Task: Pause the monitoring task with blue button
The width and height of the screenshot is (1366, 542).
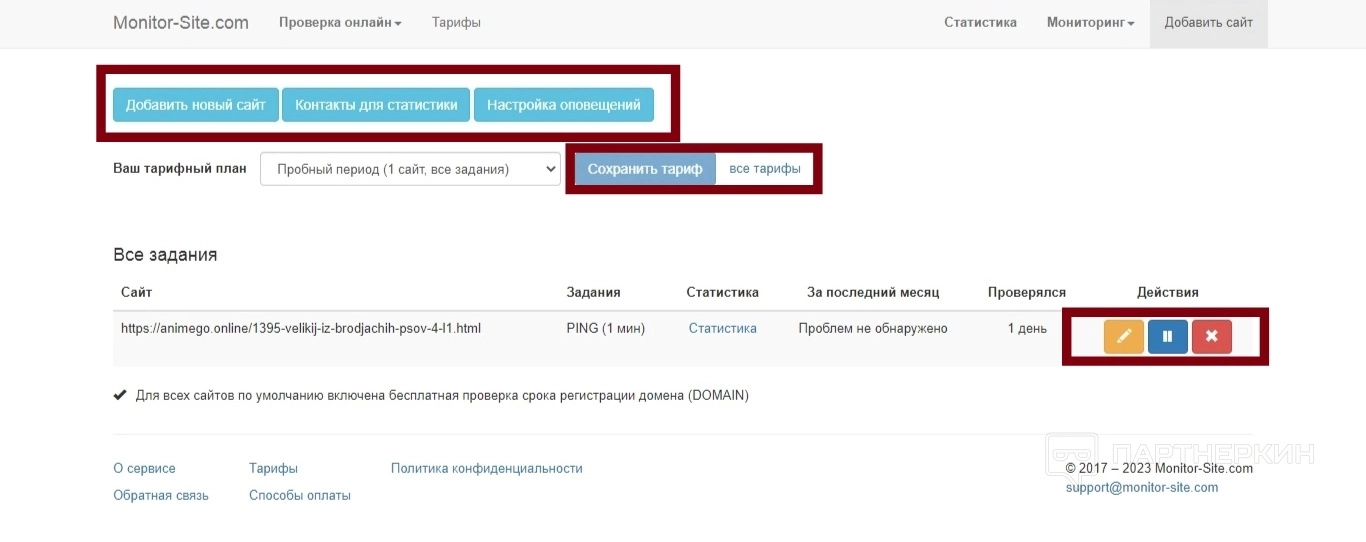Action: 1167,337
